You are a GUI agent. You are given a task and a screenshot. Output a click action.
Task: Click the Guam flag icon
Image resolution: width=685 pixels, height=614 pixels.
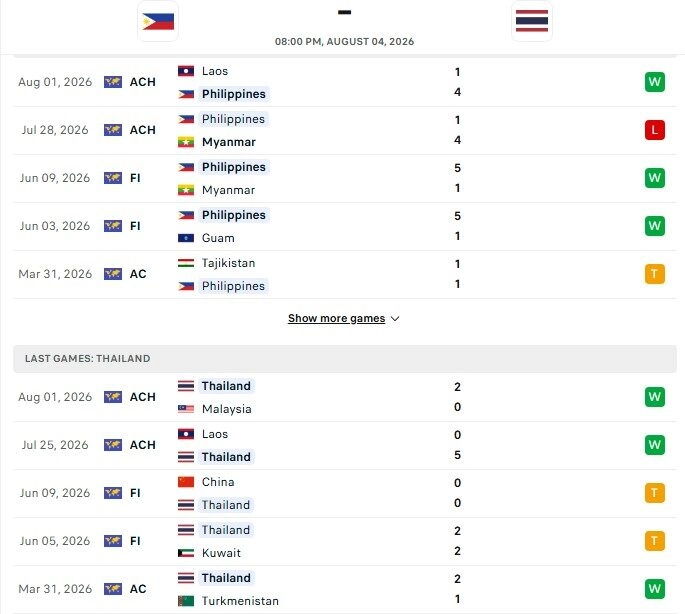(186, 238)
